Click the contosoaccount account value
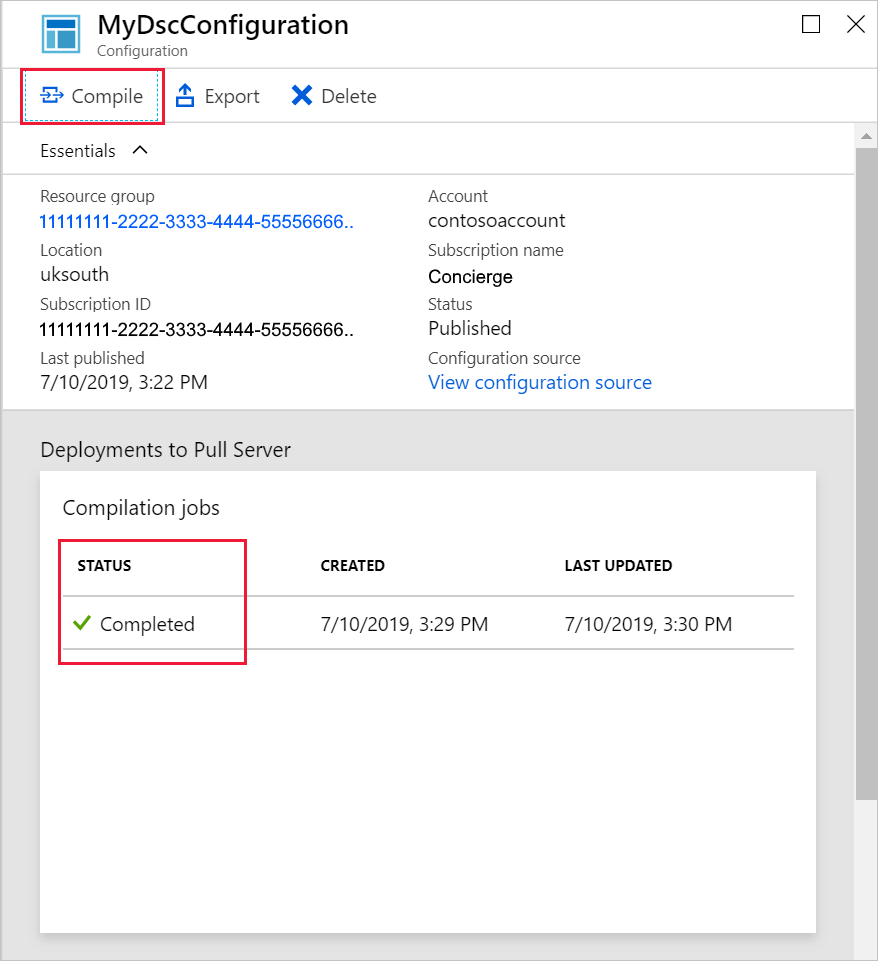Image resolution: width=878 pixels, height=961 pixels. (497, 221)
